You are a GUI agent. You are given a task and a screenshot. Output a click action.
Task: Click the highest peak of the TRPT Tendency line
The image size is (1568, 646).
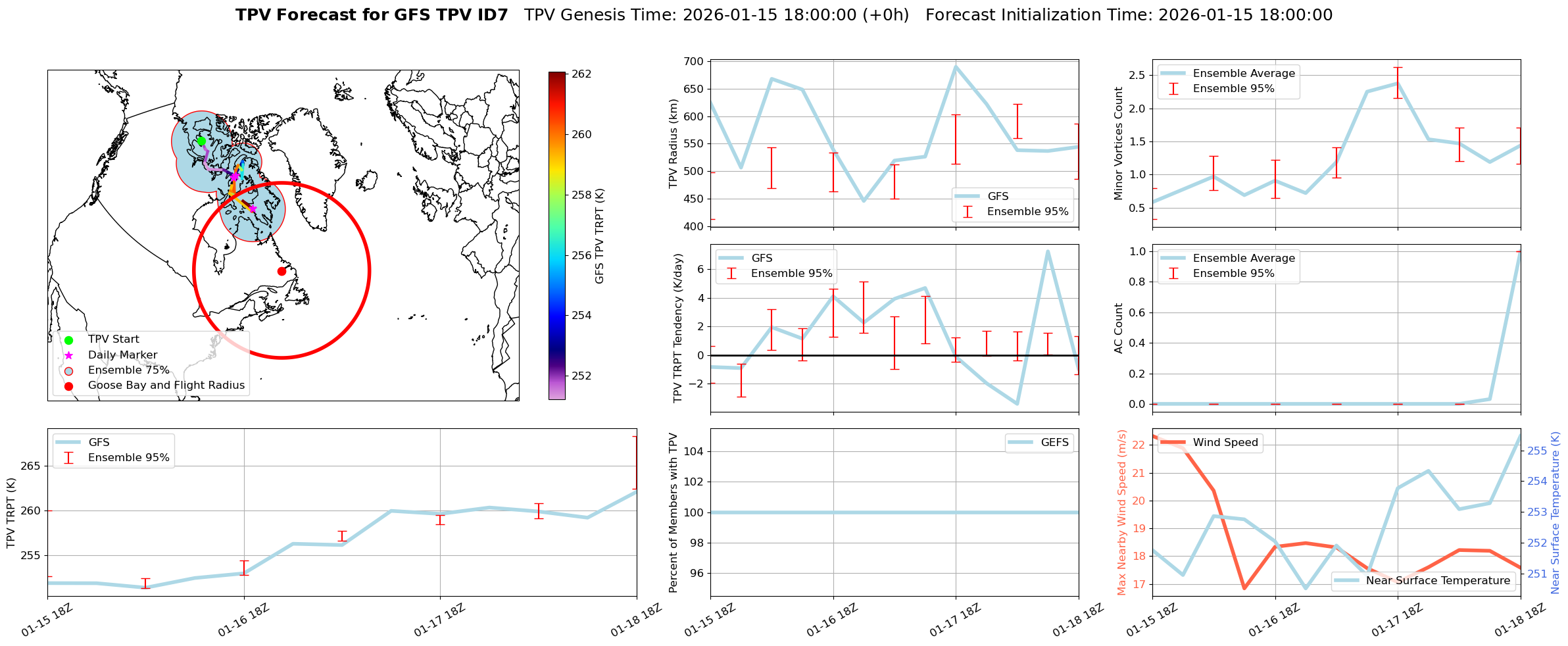tap(1048, 251)
